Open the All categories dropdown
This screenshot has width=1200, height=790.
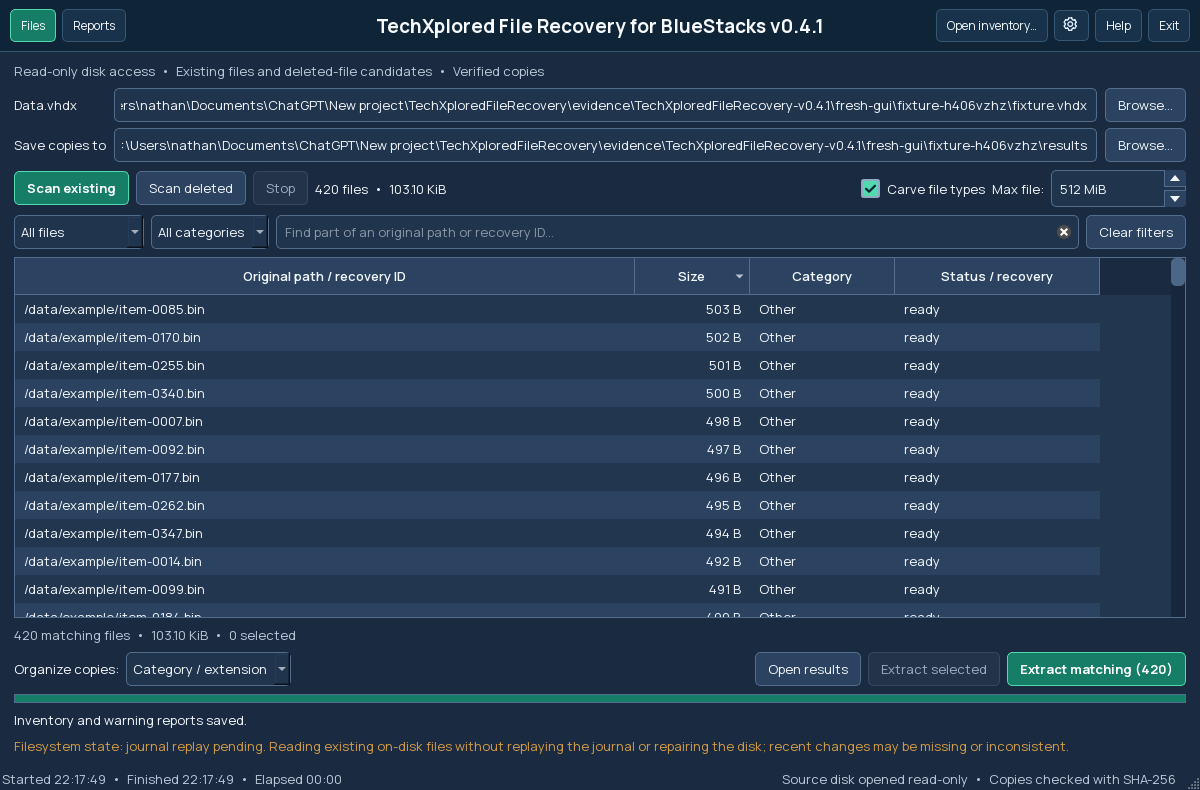coord(209,232)
